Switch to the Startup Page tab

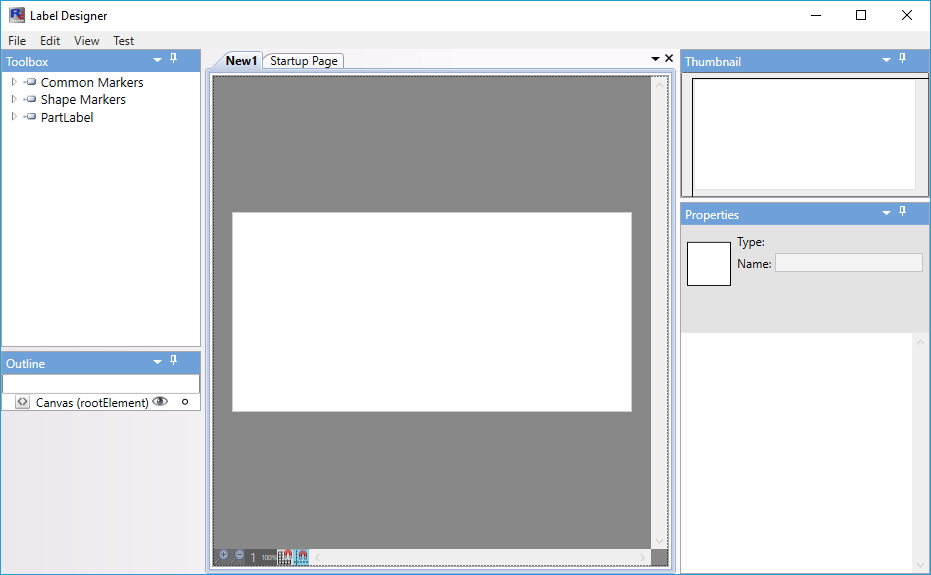tap(303, 61)
